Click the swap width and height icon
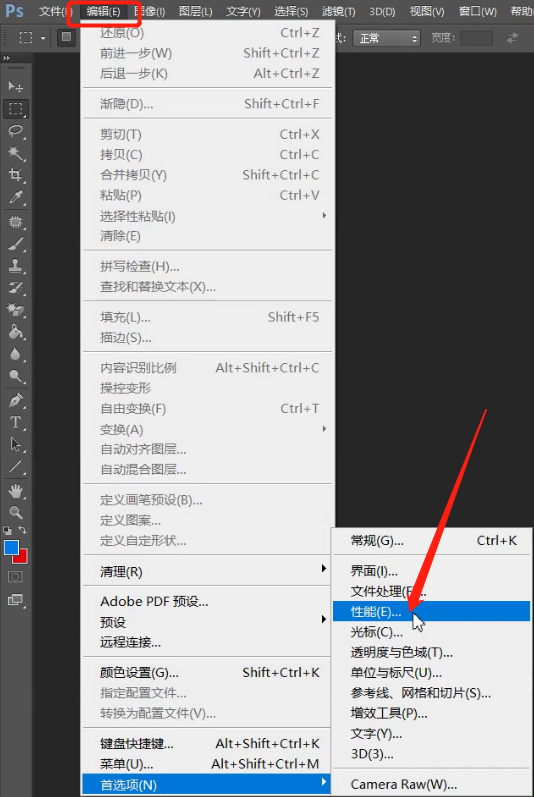Viewport: 534px width, 797px height. [x=512, y=38]
